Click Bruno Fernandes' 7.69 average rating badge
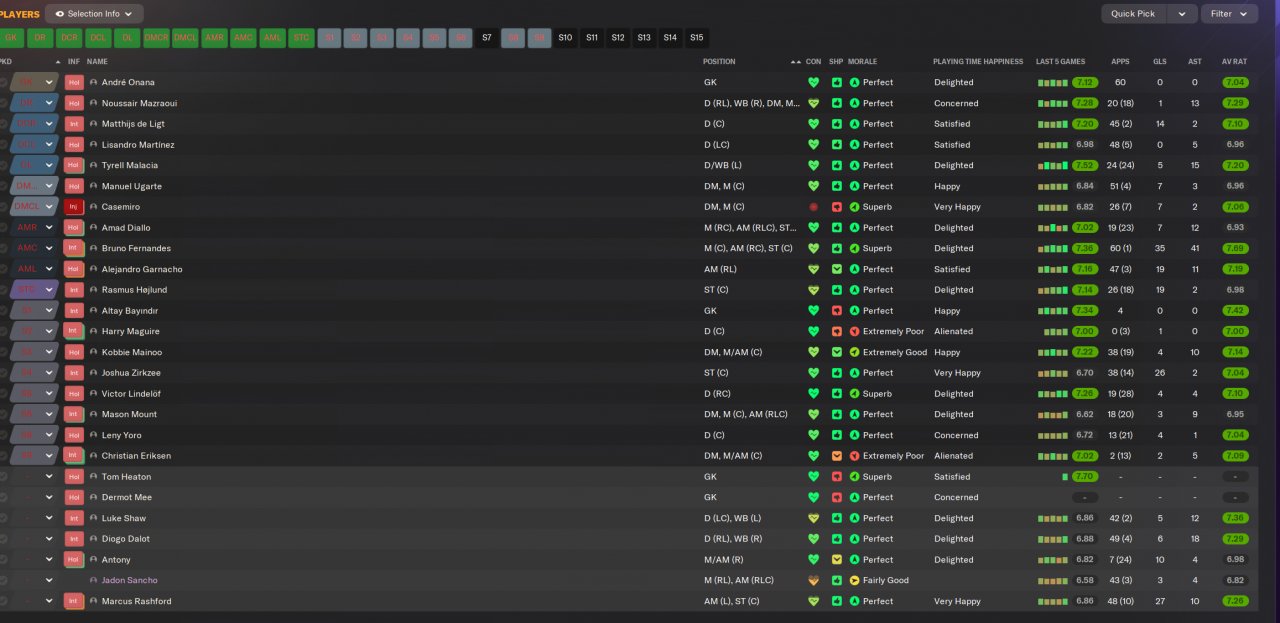 (1235, 248)
